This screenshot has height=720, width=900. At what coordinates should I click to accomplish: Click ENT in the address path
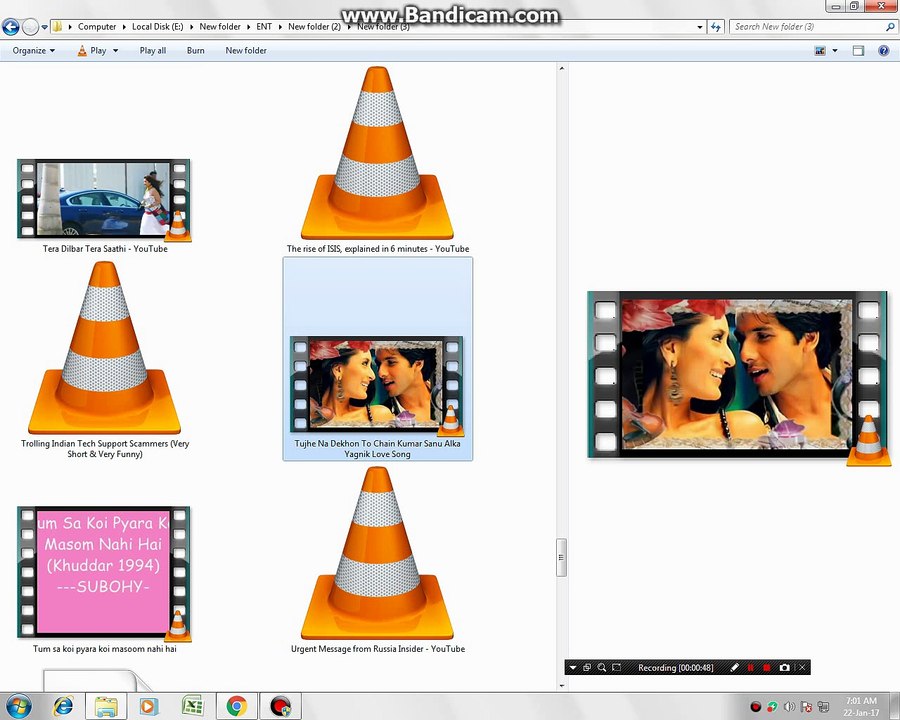tap(264, 26)
